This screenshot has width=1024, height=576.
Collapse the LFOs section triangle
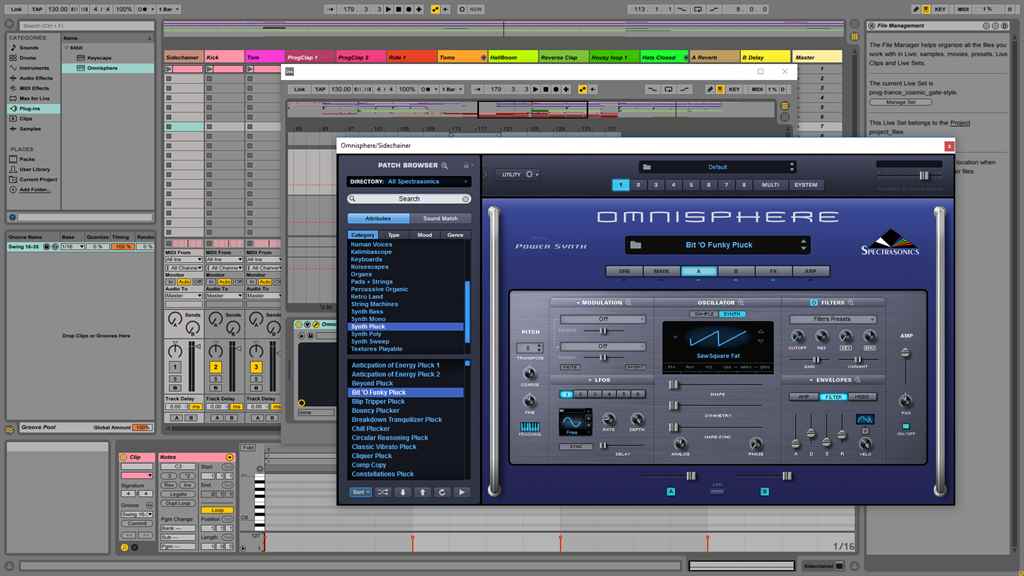(x=590, y=379)
